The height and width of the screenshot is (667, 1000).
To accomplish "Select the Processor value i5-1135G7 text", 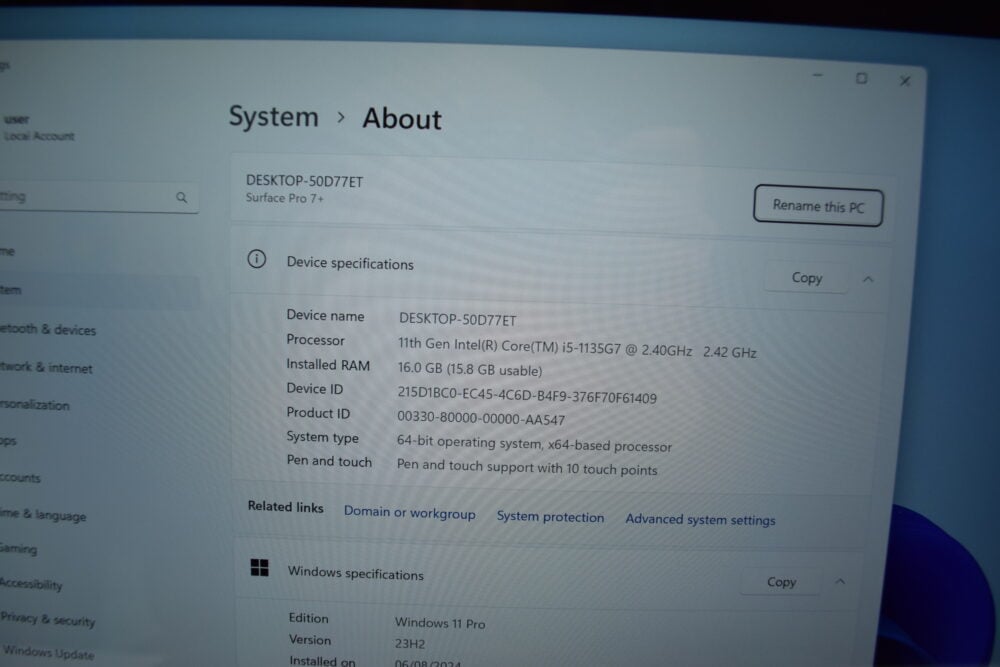I will click(577, 348).
